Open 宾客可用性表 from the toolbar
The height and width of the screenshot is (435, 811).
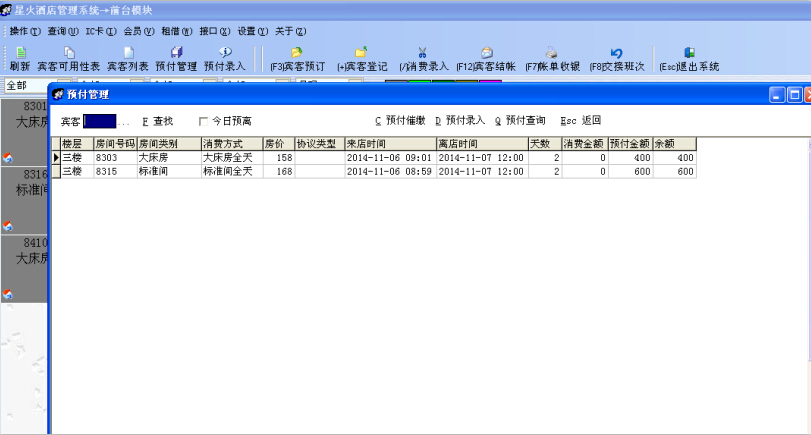coord(68,58)
